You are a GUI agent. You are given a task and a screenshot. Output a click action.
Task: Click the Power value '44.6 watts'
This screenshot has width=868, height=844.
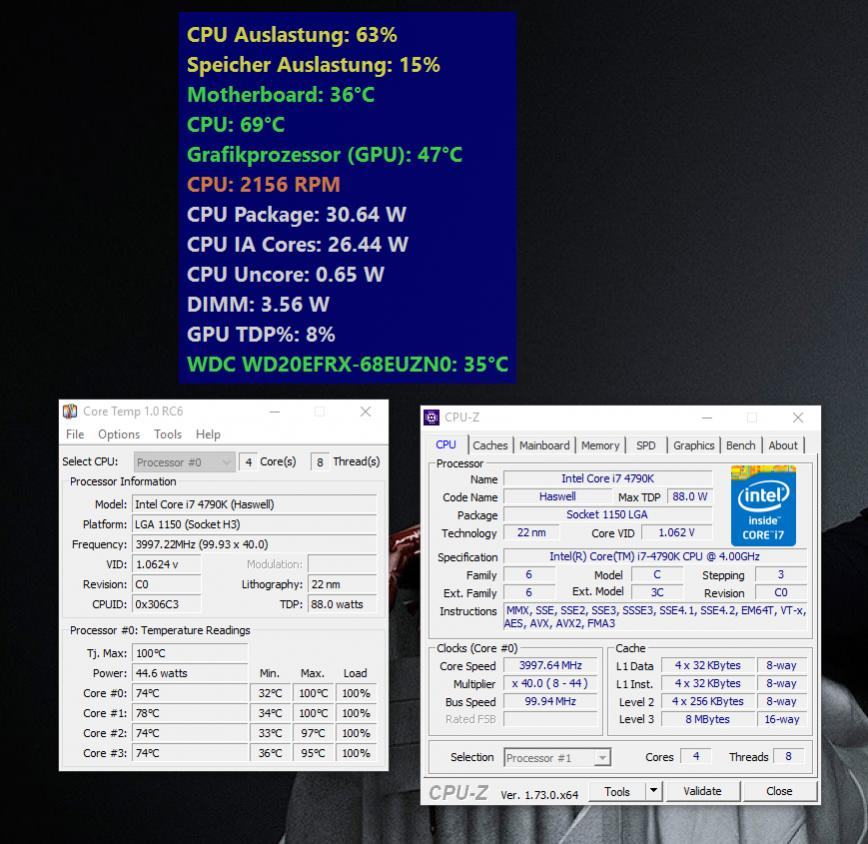click(x=190, y=673)
